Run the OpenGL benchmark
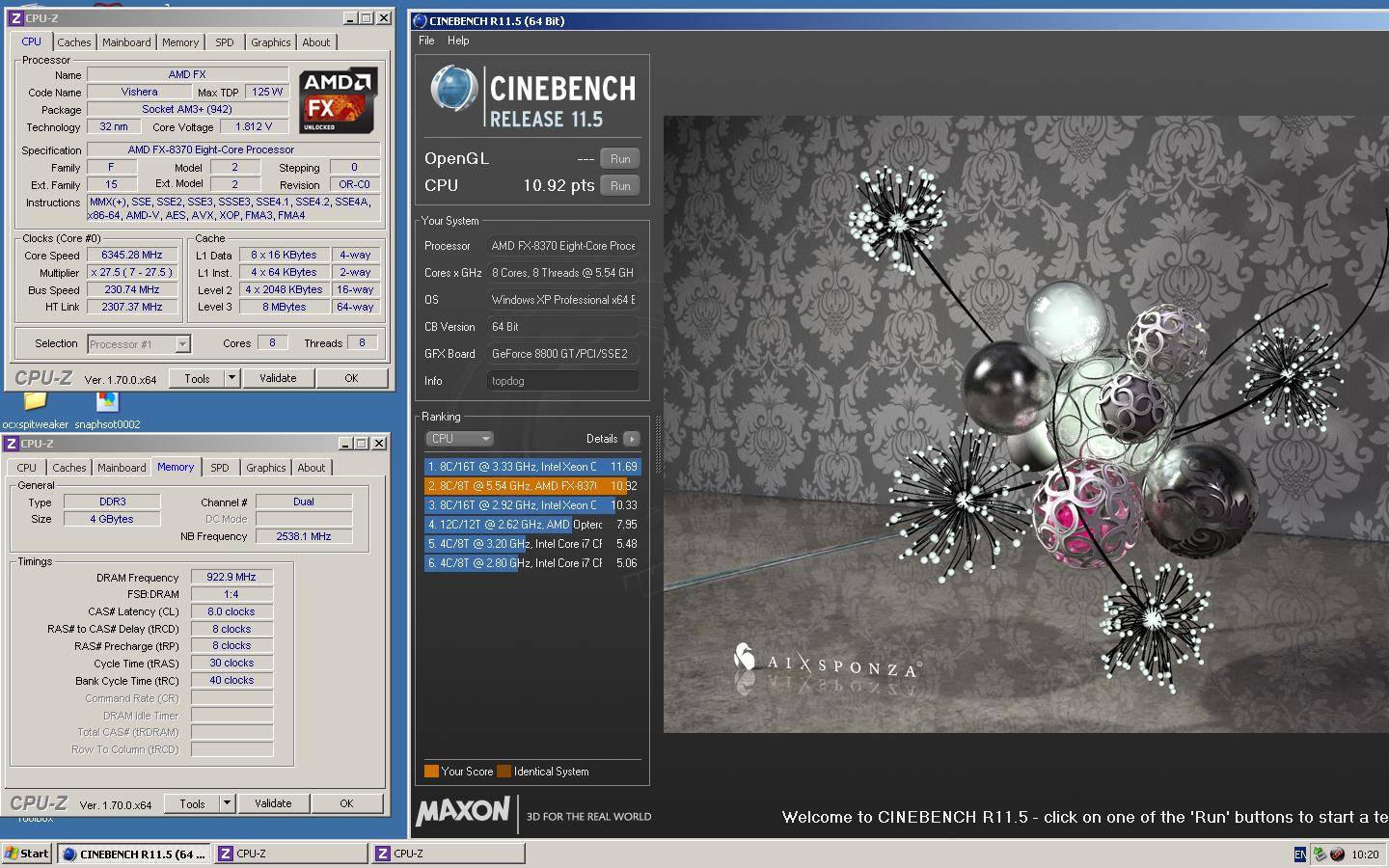Image resolution: width=1389 pixels, height=868 pixels. coord(620,159)
